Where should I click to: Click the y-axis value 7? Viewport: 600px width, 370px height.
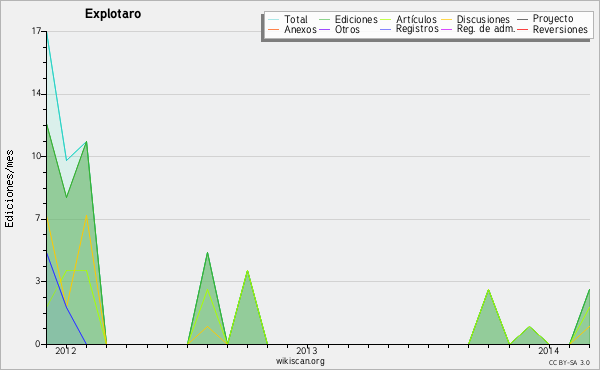[38, 218]
